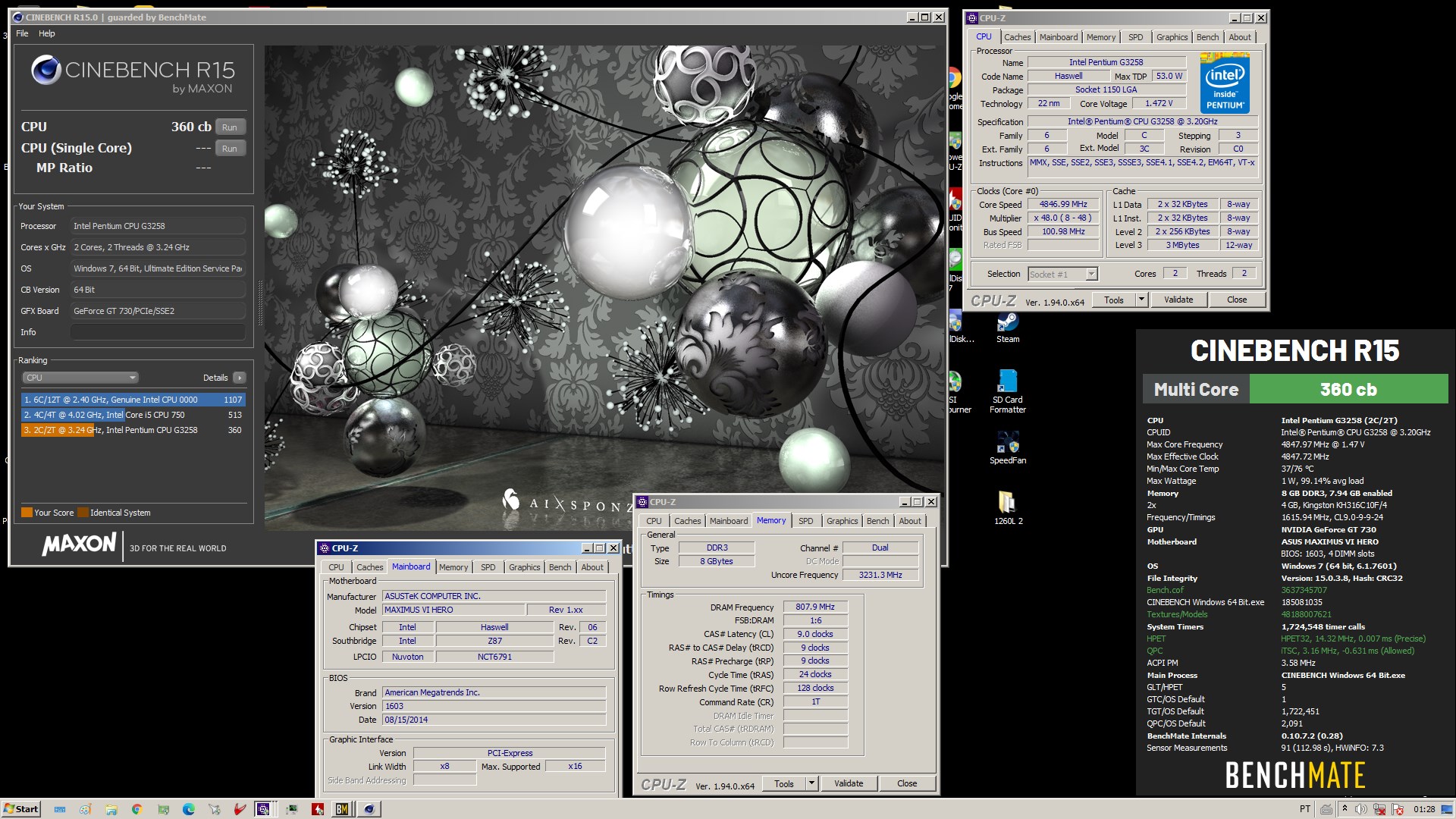Open the red arrow taskbar icon
Image resolution: width=1456 pixels, height=819 pixels.
coord(318,809)
